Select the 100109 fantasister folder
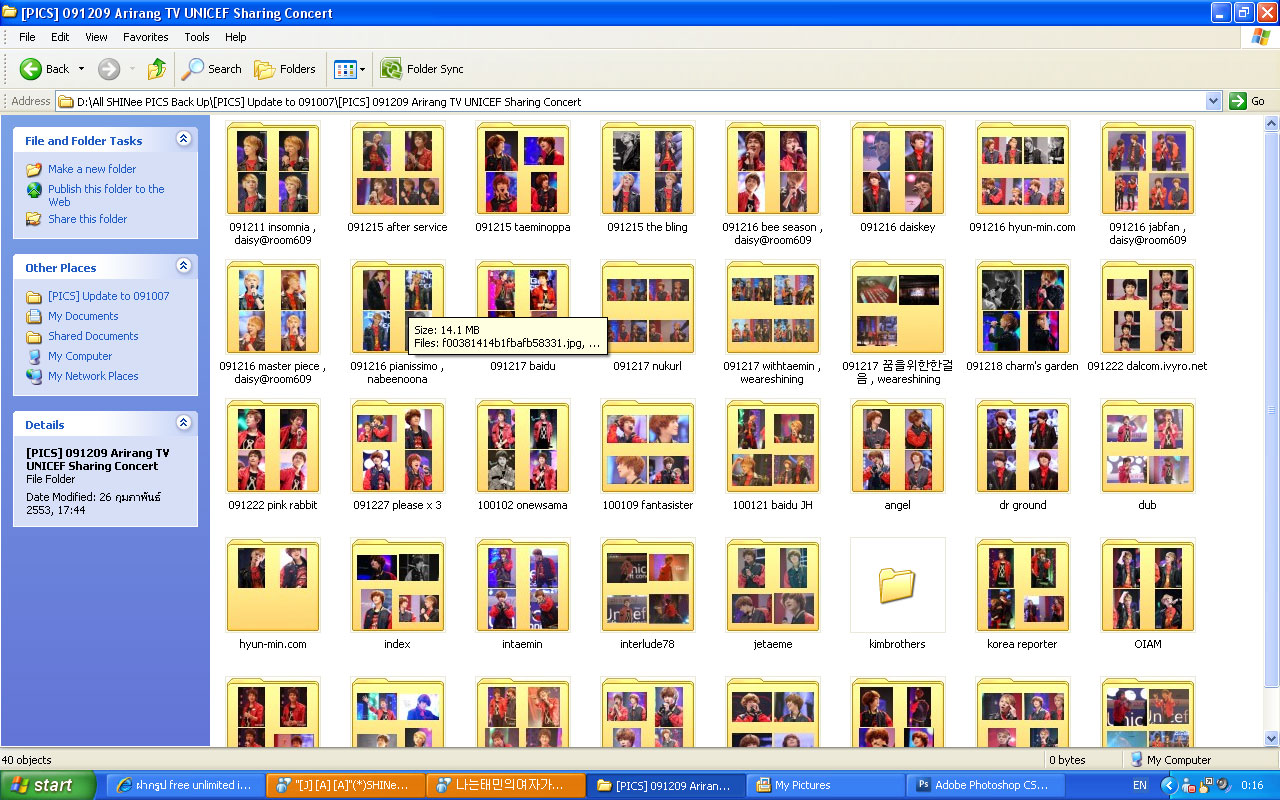This screenshot has height=800, width=1280. pyautogui.click(x=648, y=447)
